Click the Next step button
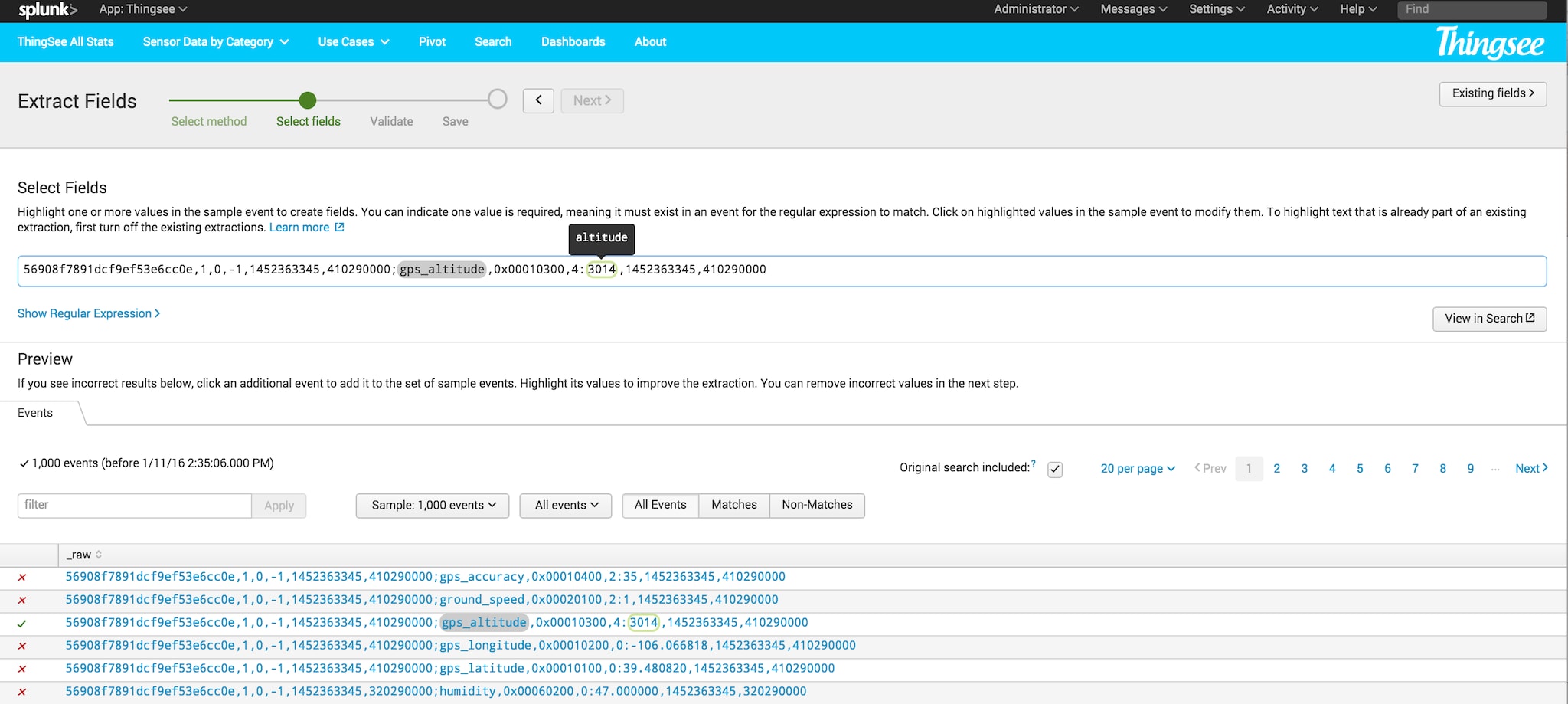Image resolution: width=1568 pixels, height=704 pixels. coord(592,100)
